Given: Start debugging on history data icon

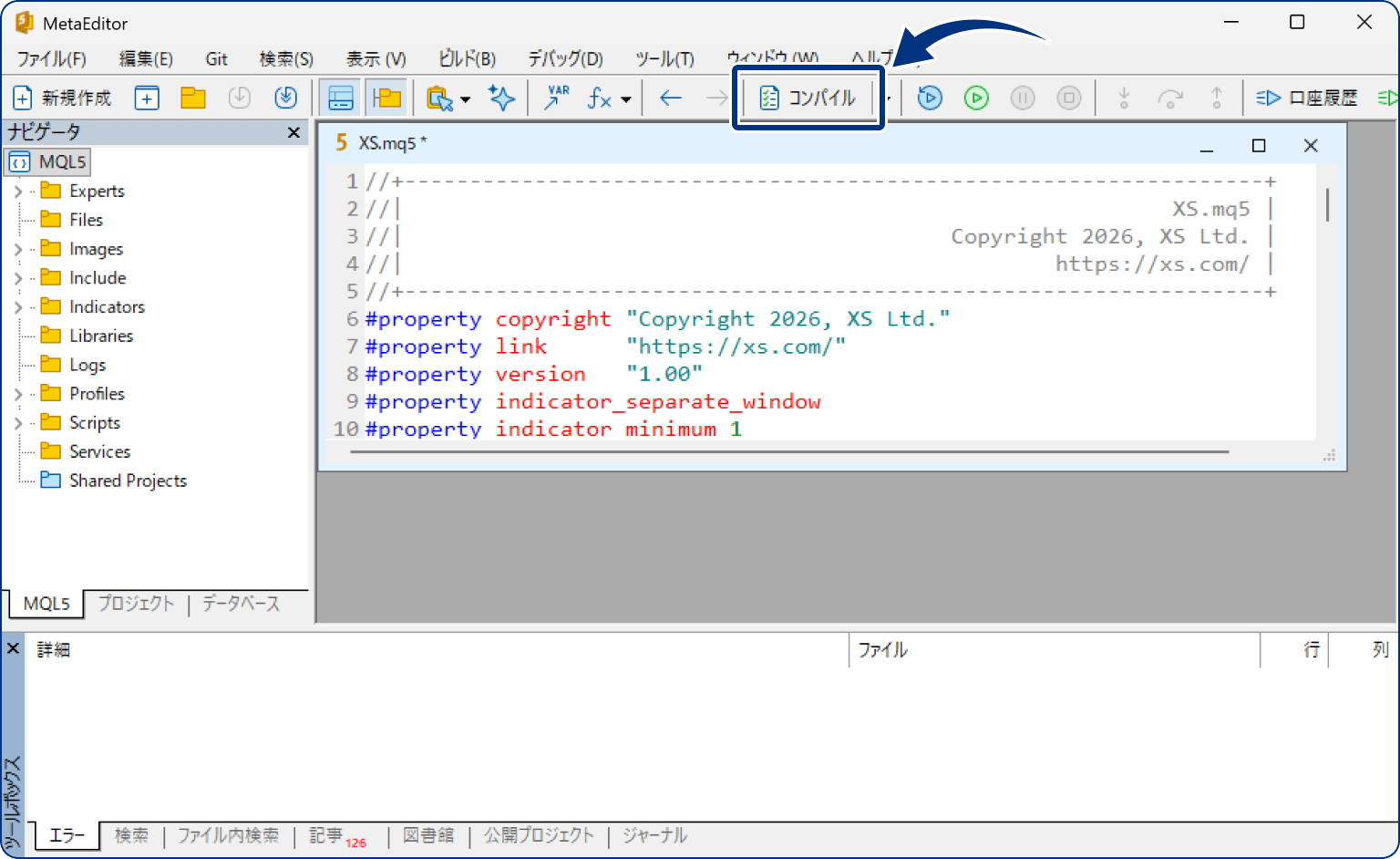Looking at the screenshot, I should click(930, 98).
